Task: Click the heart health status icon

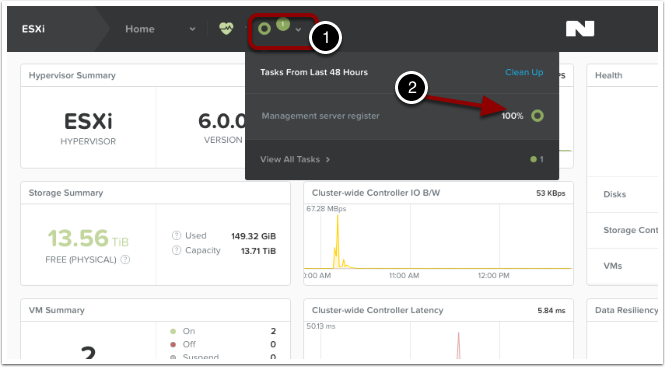Action: (x=226, y=29)
